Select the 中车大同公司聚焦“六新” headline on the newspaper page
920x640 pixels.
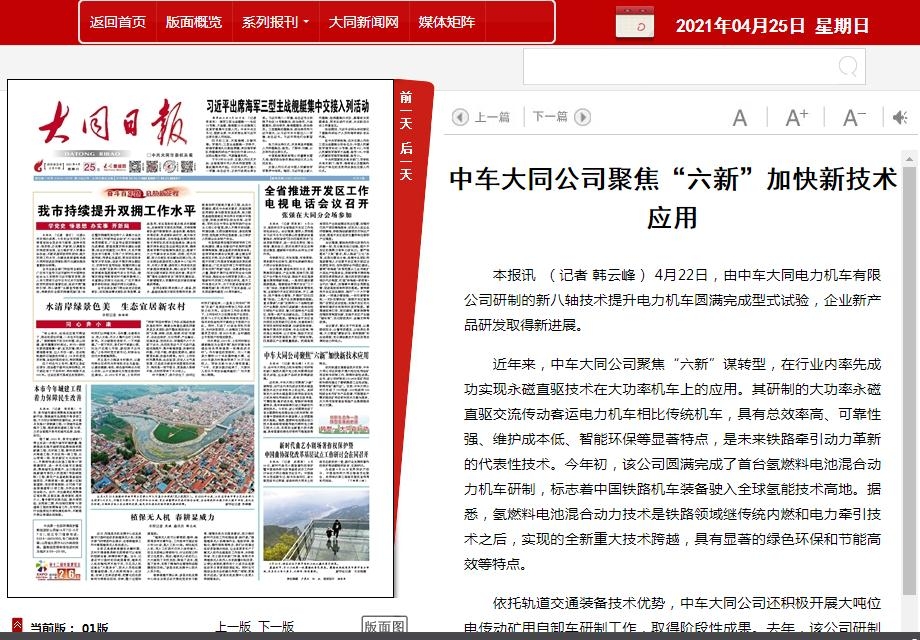coord(316,355)
